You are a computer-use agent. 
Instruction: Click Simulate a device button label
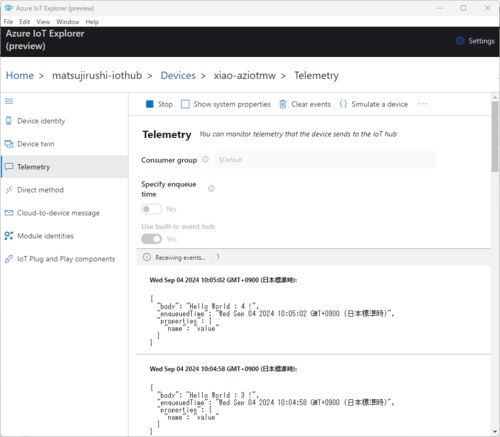379,104
